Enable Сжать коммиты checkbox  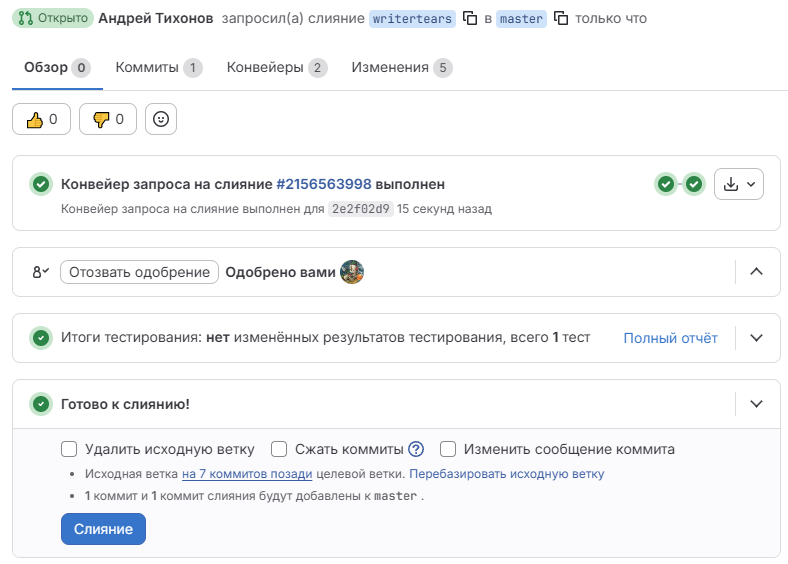click(279, 449)
